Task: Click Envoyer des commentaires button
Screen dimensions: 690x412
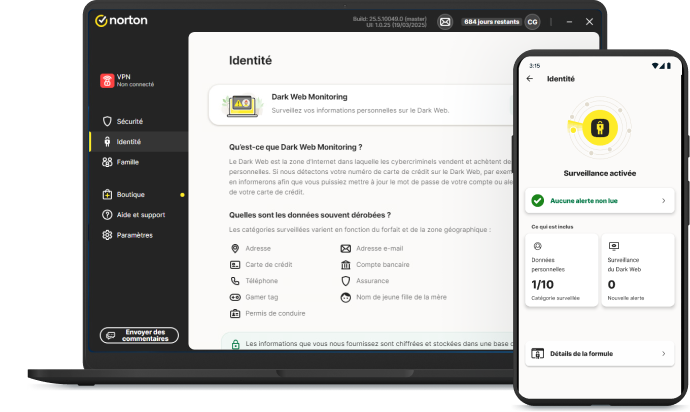Action: 139,335
